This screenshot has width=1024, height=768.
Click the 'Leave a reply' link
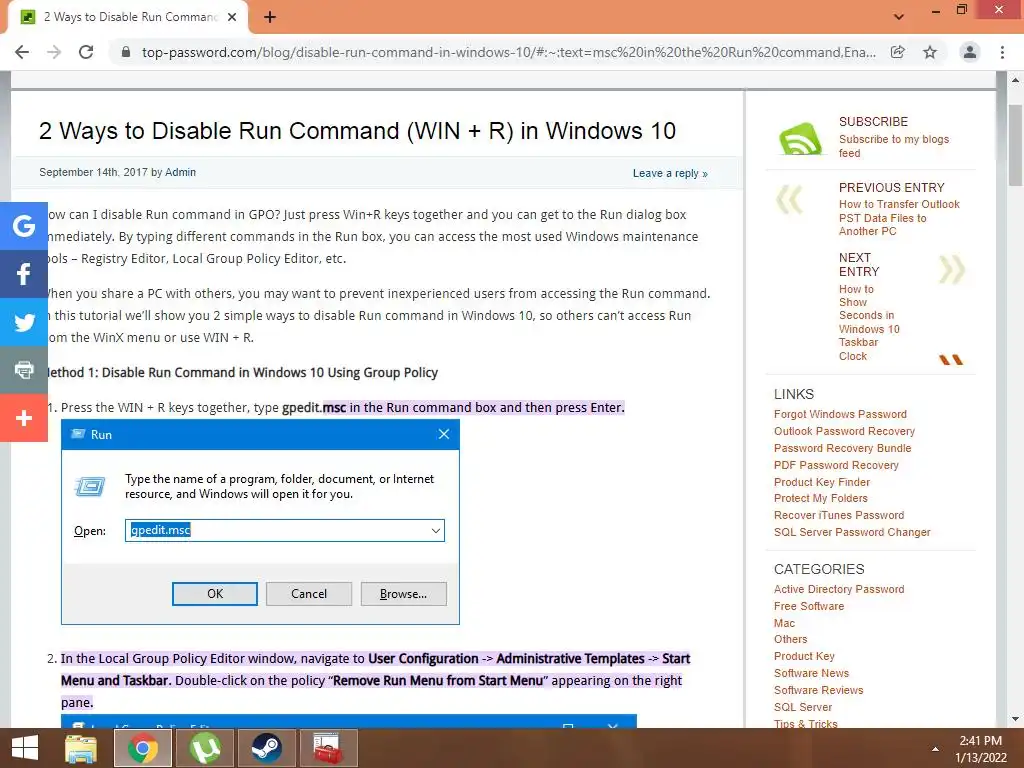pos(670,173)
